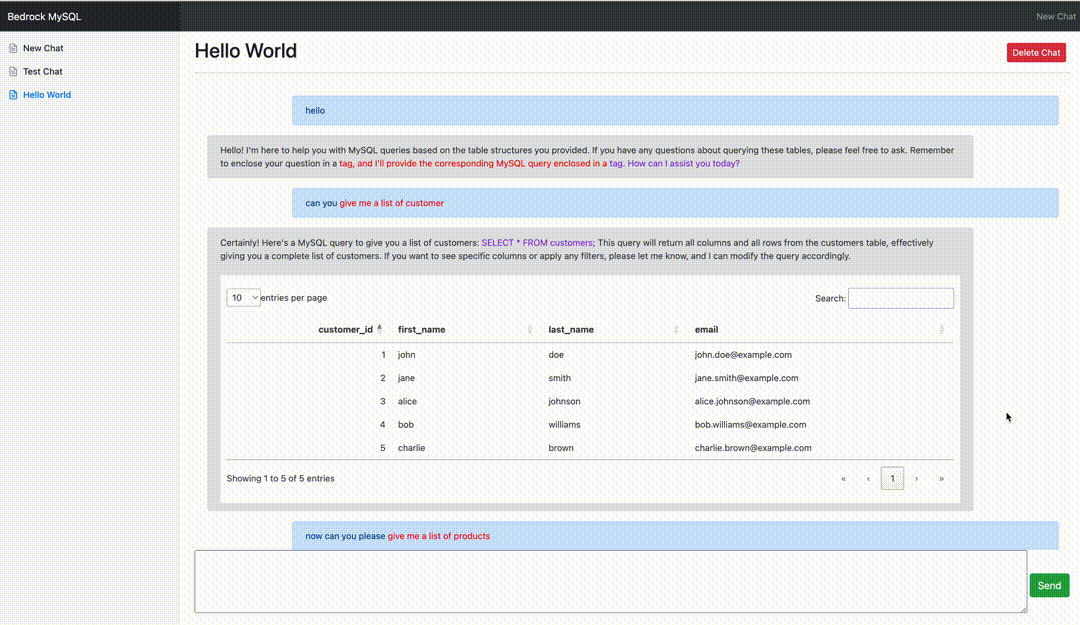This screenshot has height=625, width=1080.
Task: Click inside the table Search box
Action: coord(900,297)
